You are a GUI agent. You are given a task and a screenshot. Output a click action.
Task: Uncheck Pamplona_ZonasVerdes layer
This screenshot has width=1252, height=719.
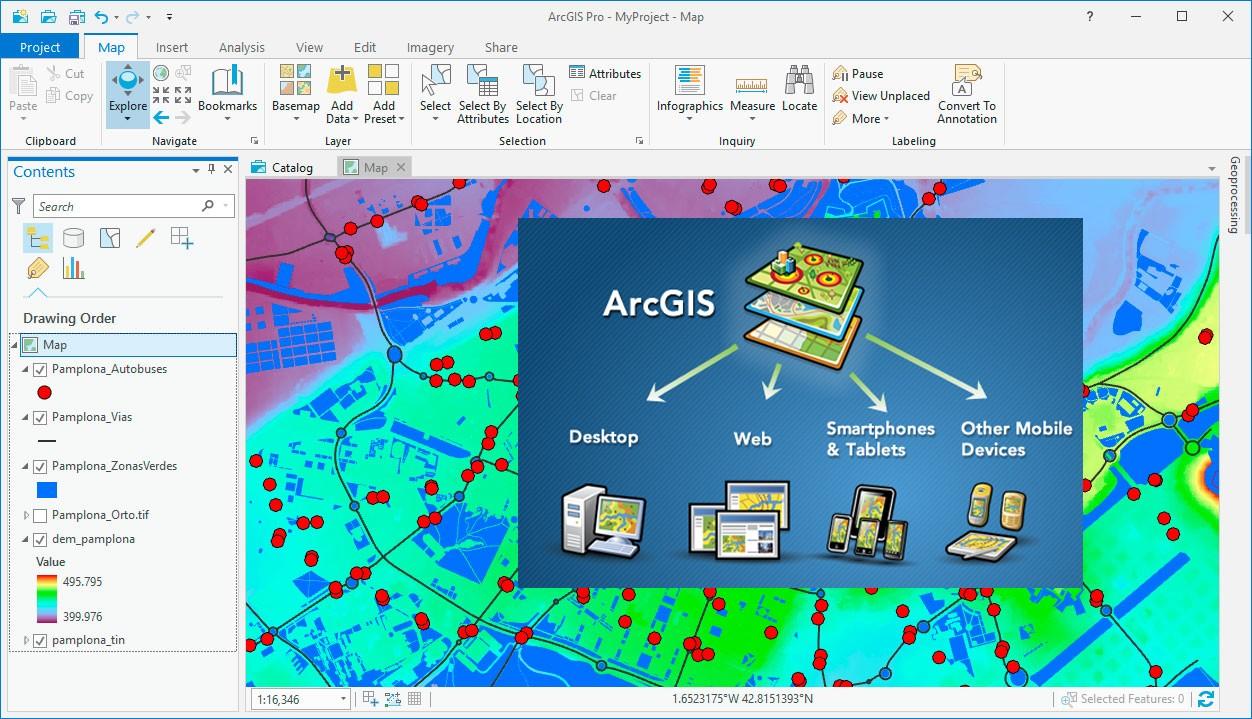pyautogui.click(x=41, y=467)
